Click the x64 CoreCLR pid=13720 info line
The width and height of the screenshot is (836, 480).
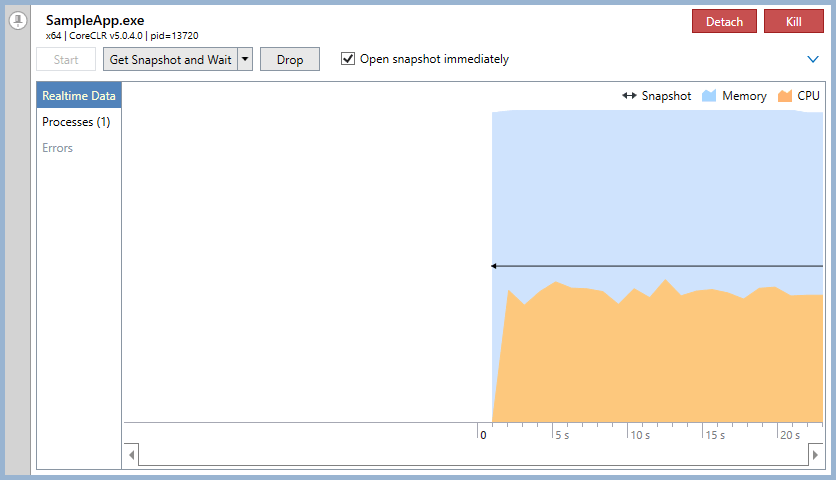coord(122,36)
